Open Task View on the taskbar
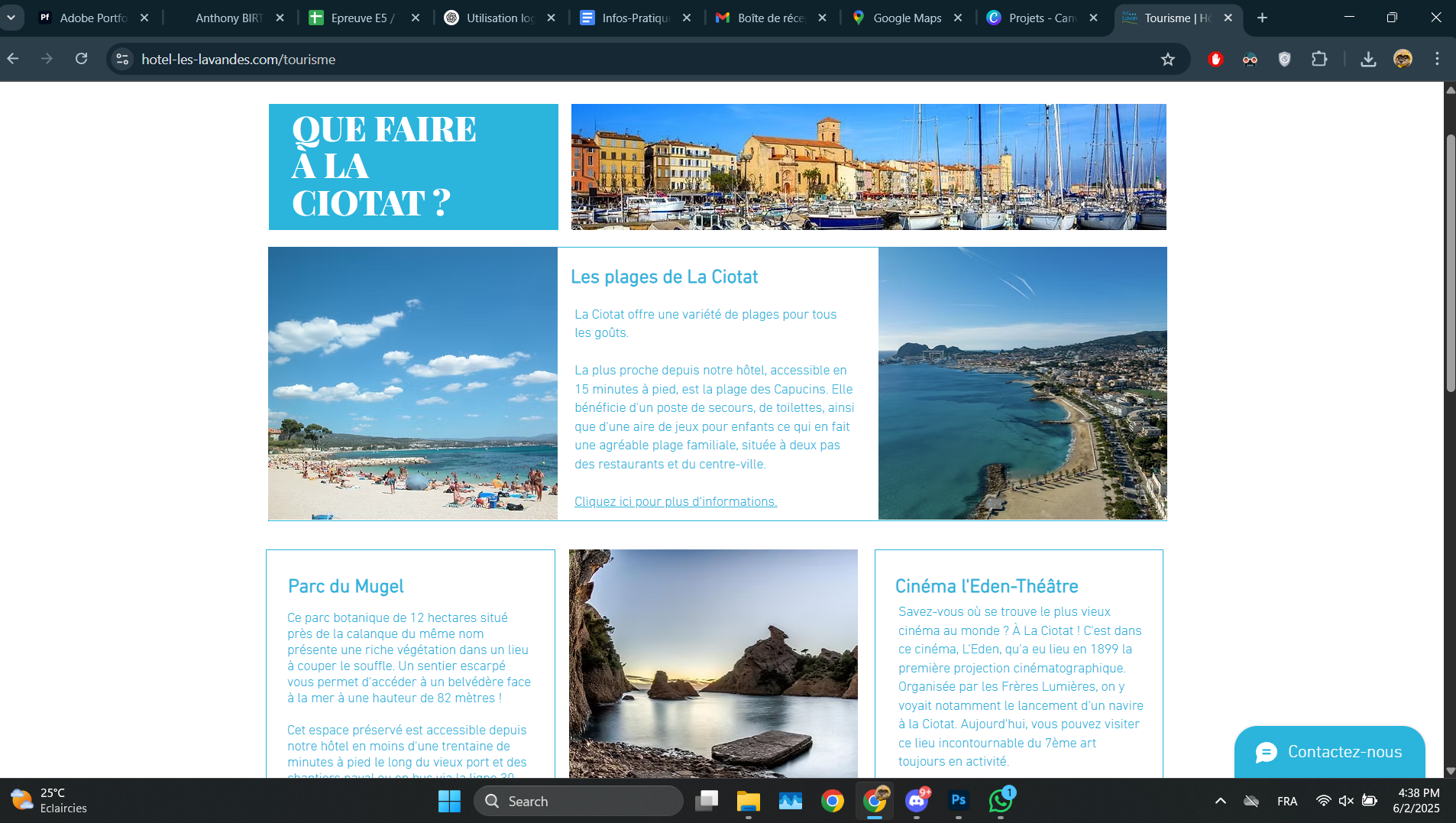The width and height of the screenshot is (1456, 823). tap(707, 801)
